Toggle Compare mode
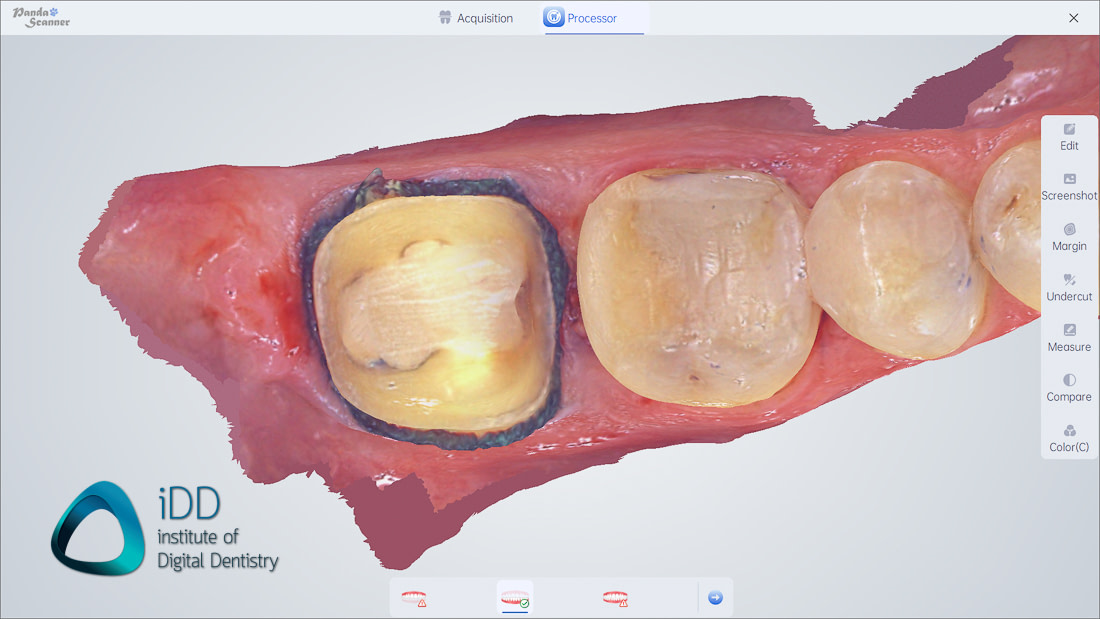Screen dimensions: 1100x619 [x=1069, y=389]
